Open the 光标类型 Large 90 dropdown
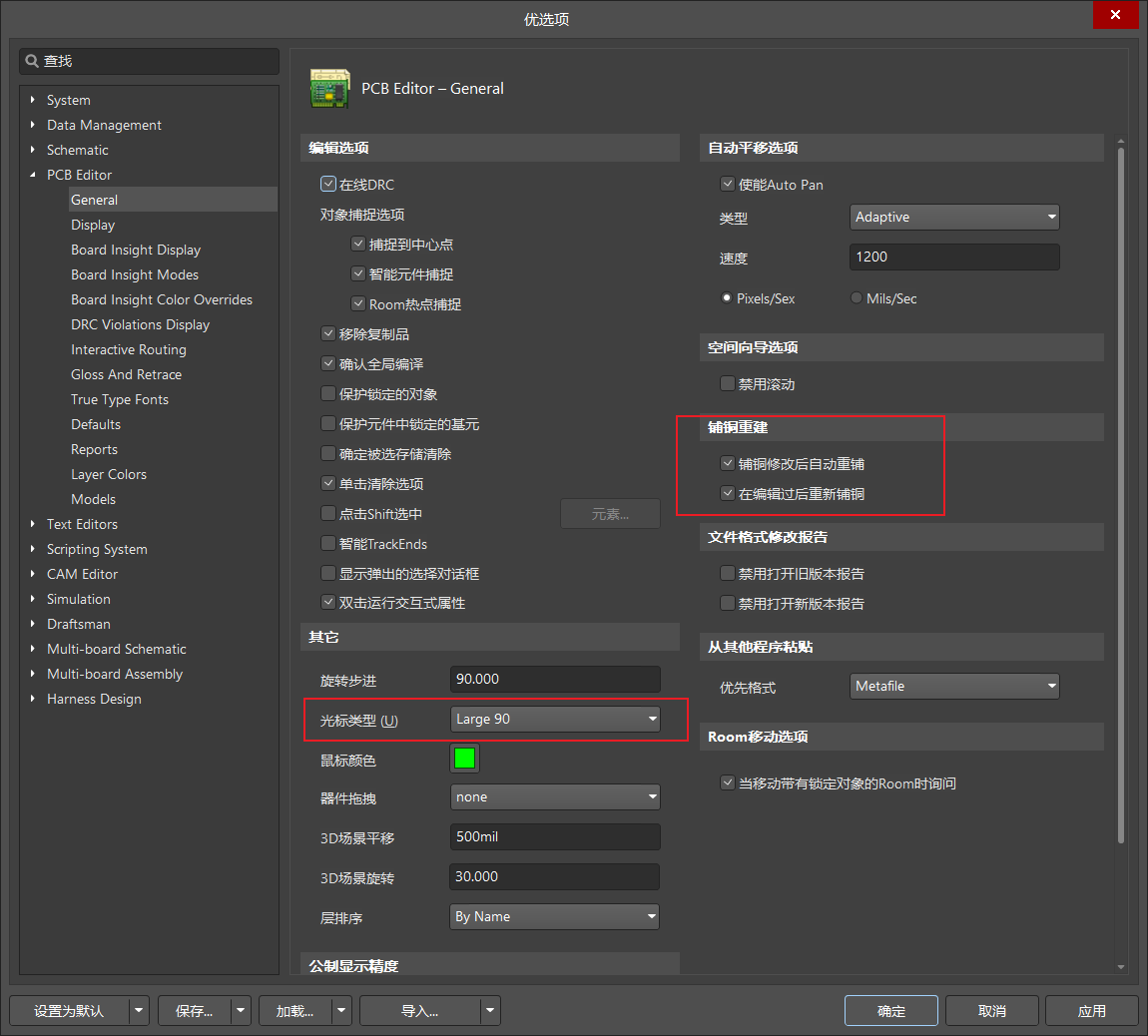 click(555, 719)
